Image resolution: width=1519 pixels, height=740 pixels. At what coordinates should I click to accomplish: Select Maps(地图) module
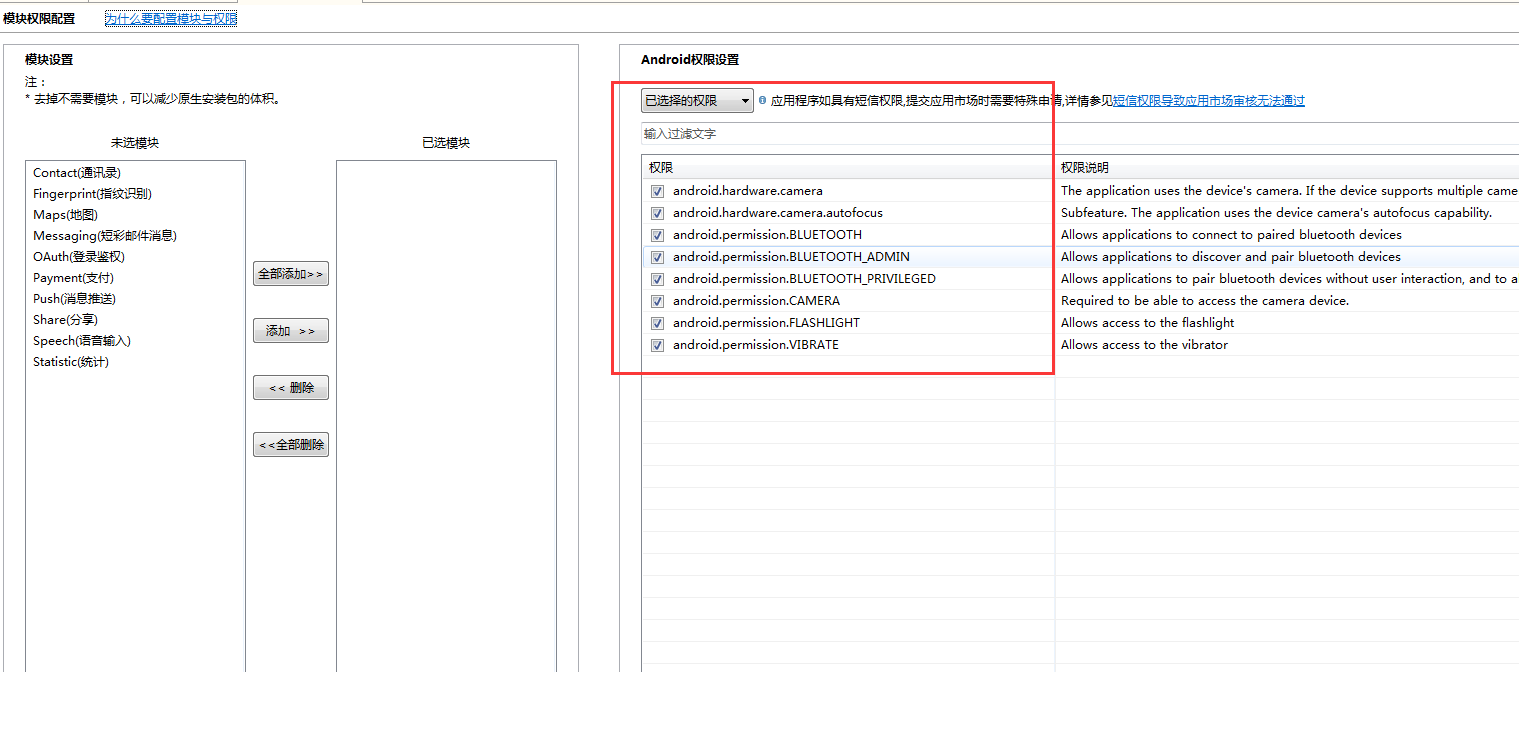(65, 215)
